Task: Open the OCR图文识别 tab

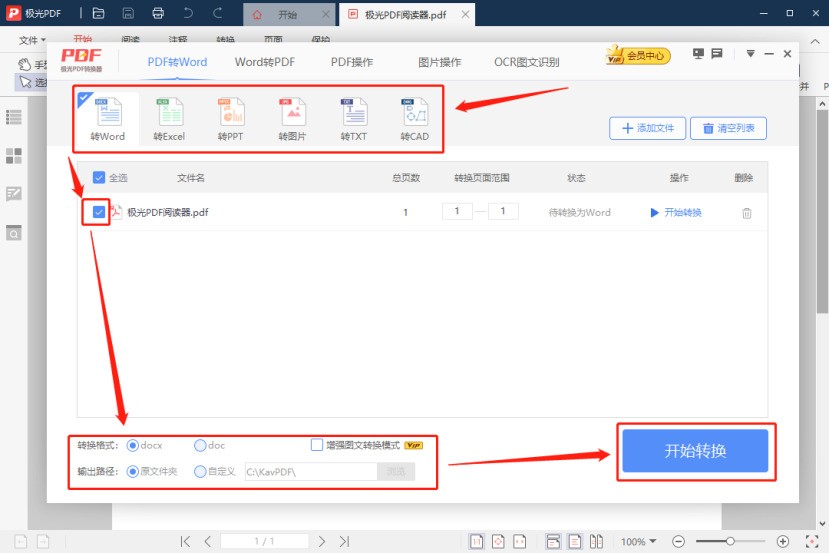Action: 526,62
